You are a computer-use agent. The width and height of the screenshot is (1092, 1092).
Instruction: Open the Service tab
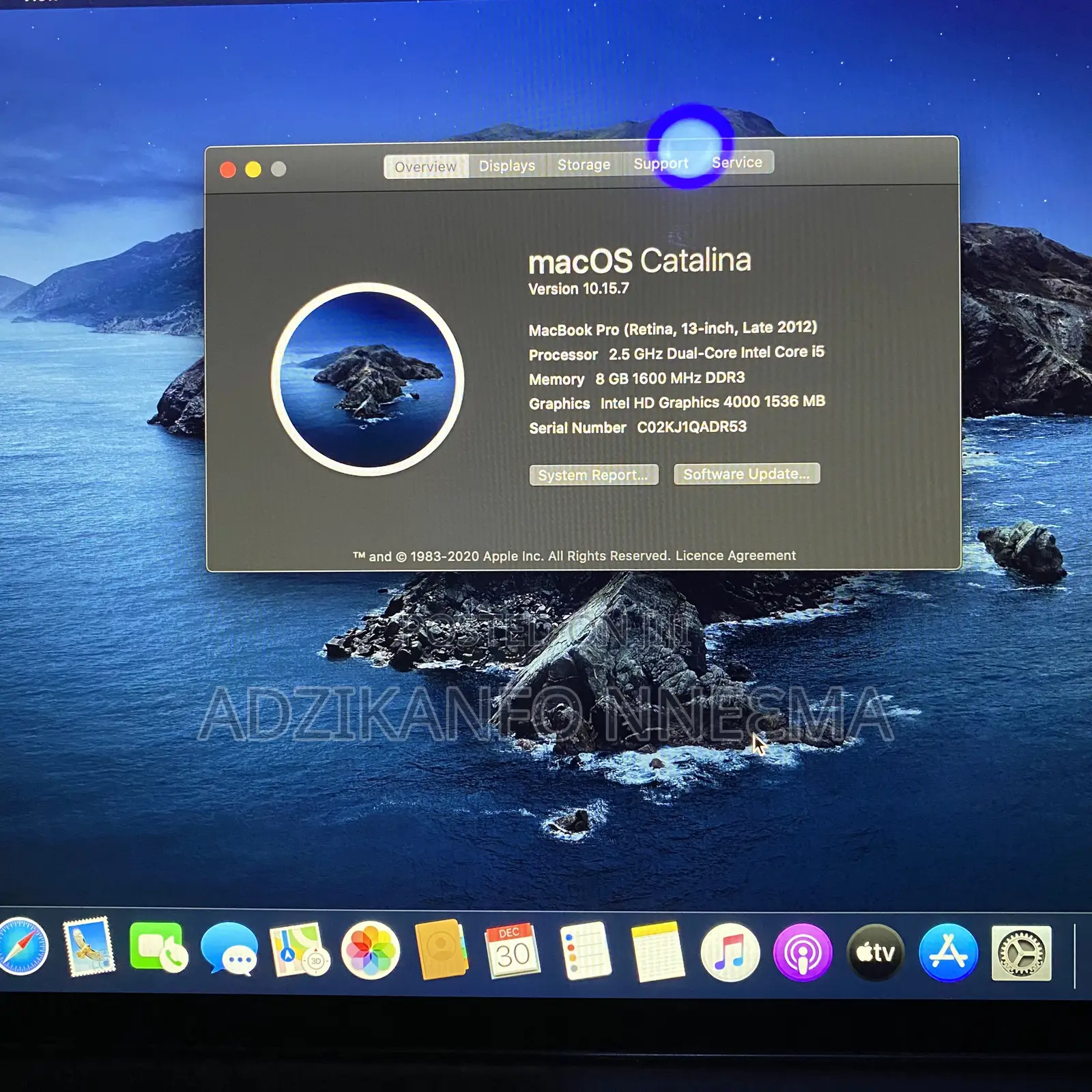click(737, 162)
